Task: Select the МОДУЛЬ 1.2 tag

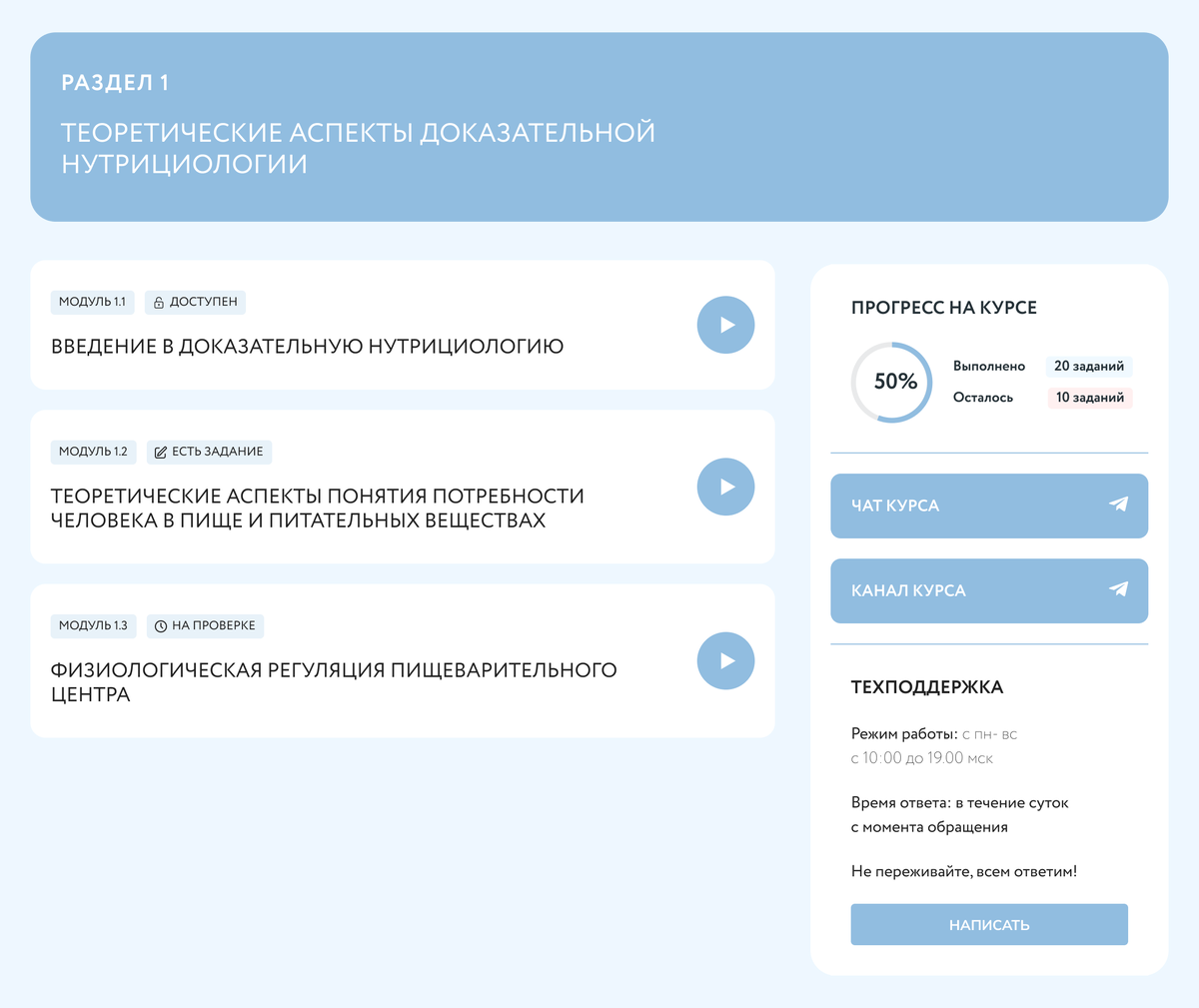Action: (93, 452)
